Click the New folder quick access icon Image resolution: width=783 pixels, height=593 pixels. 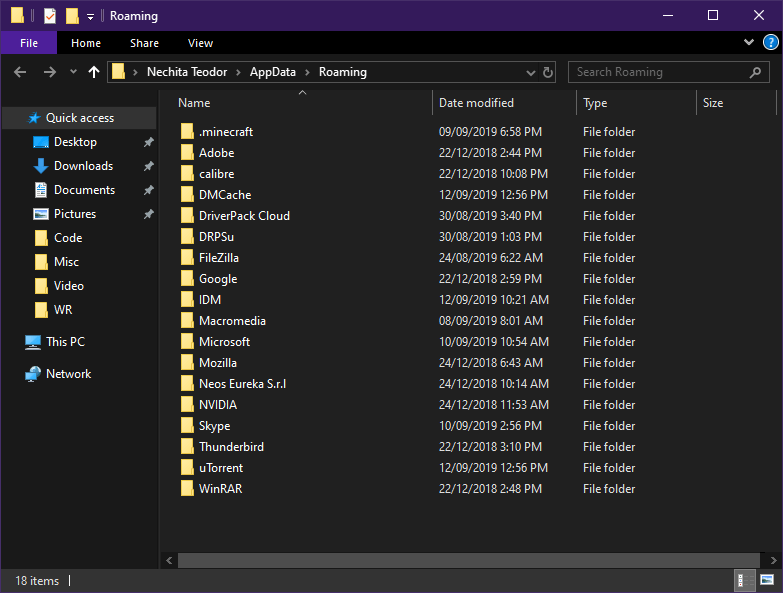72,16
